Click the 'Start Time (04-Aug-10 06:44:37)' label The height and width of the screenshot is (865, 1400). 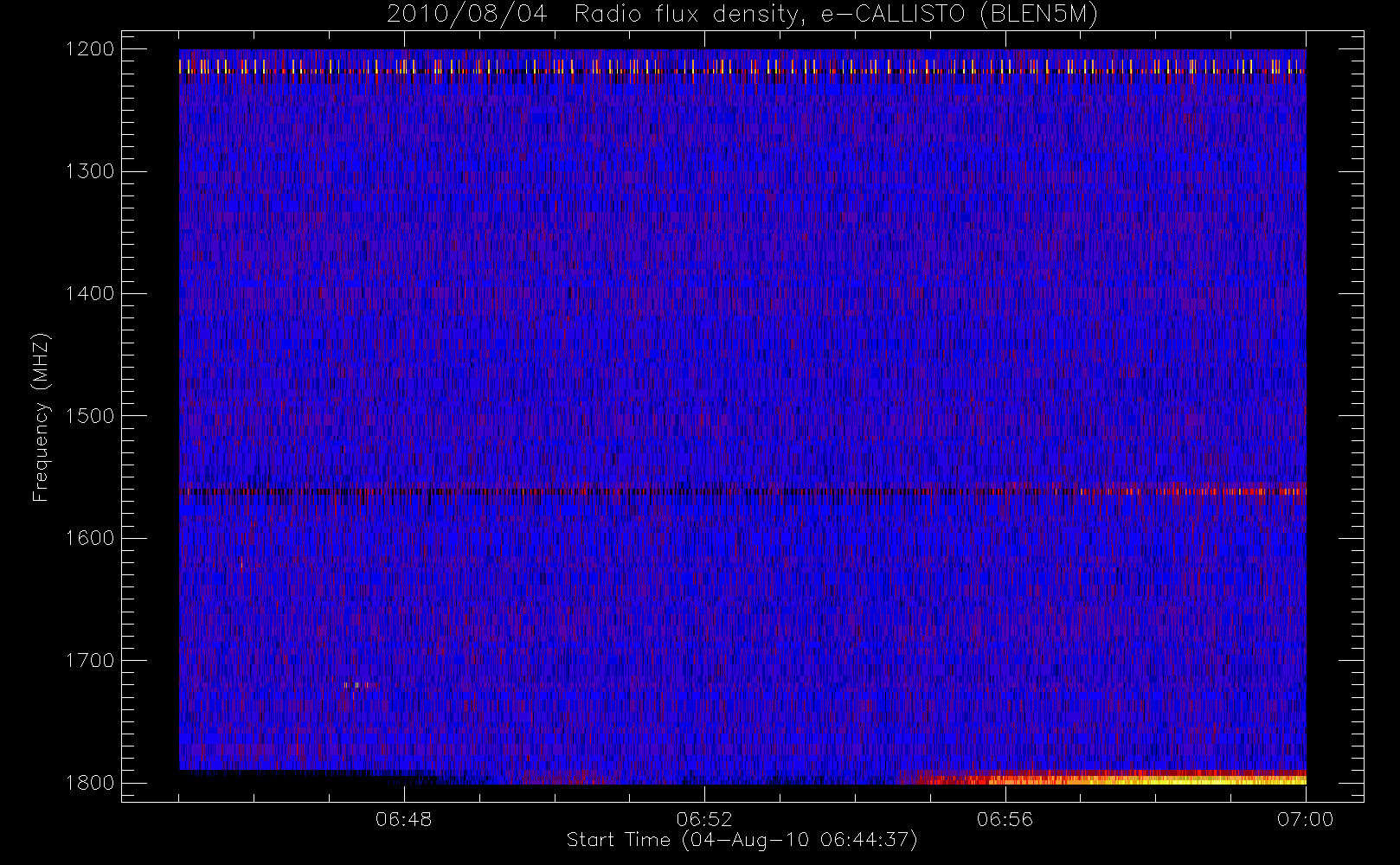(x=742, y=840)
